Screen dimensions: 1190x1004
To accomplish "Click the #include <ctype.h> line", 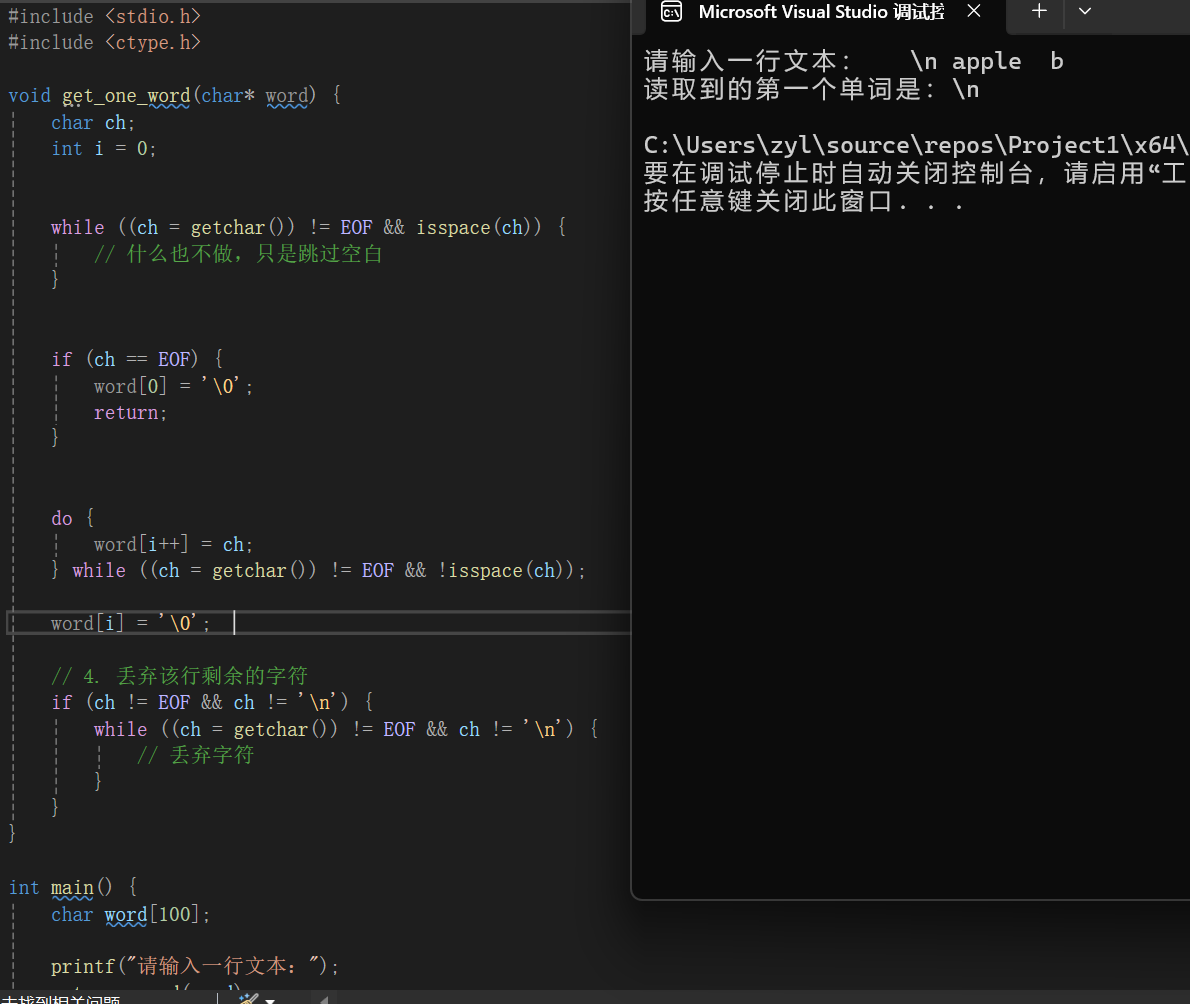I will [105, 42].
